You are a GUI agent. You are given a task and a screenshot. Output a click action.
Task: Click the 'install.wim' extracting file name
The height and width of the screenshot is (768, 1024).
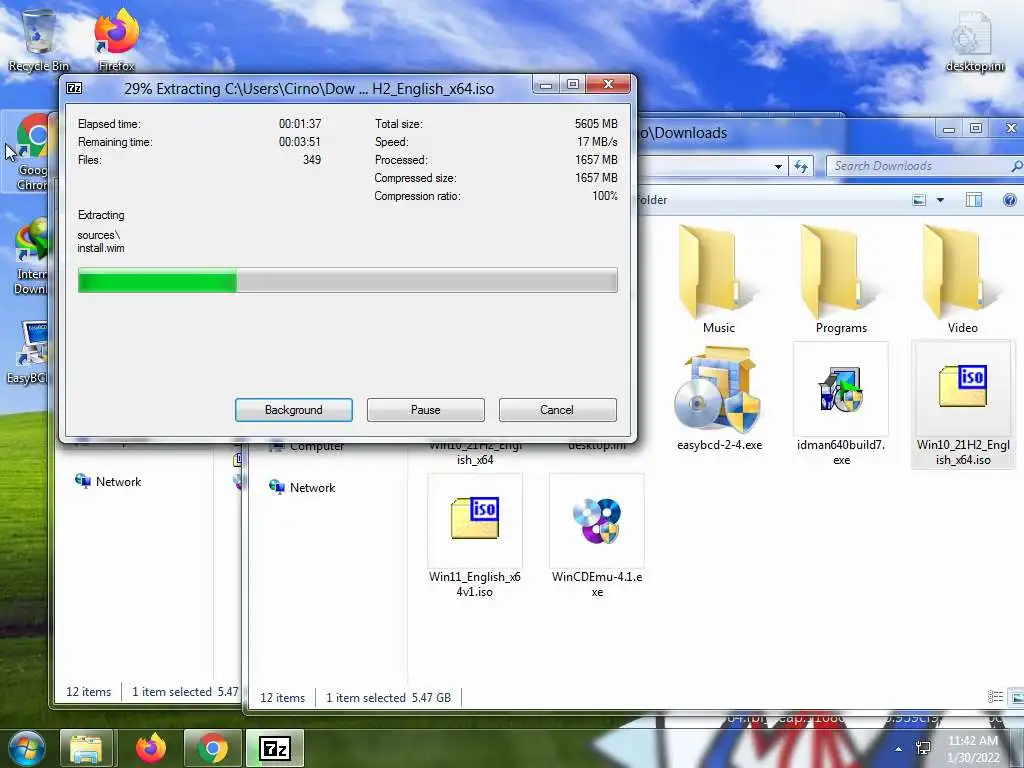tap(101, 248)
